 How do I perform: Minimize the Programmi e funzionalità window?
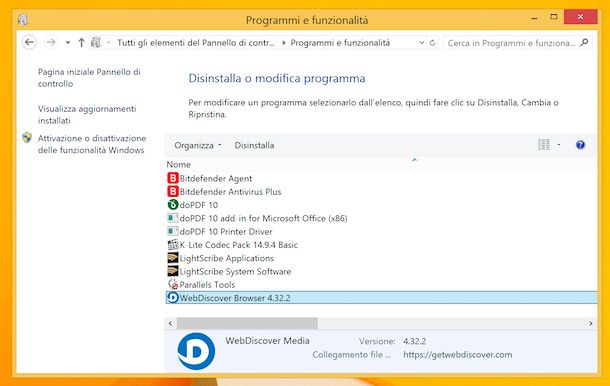535,18
